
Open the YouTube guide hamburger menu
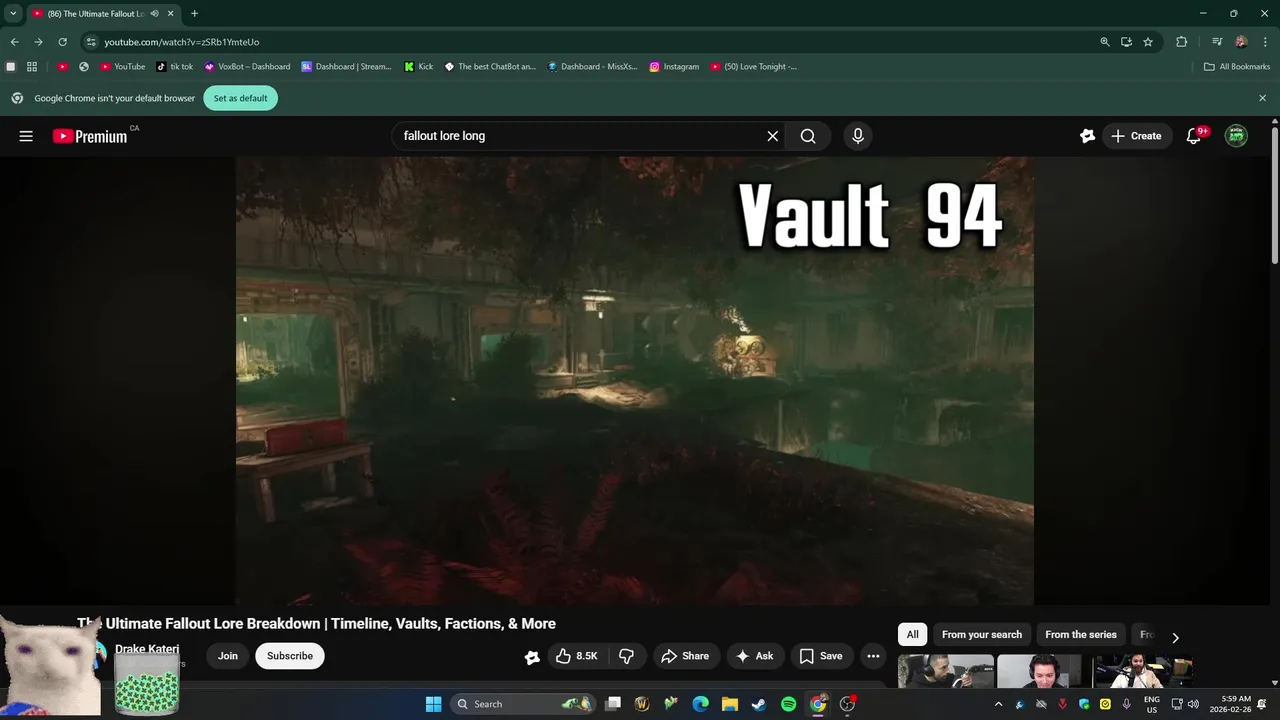[26, 136]
